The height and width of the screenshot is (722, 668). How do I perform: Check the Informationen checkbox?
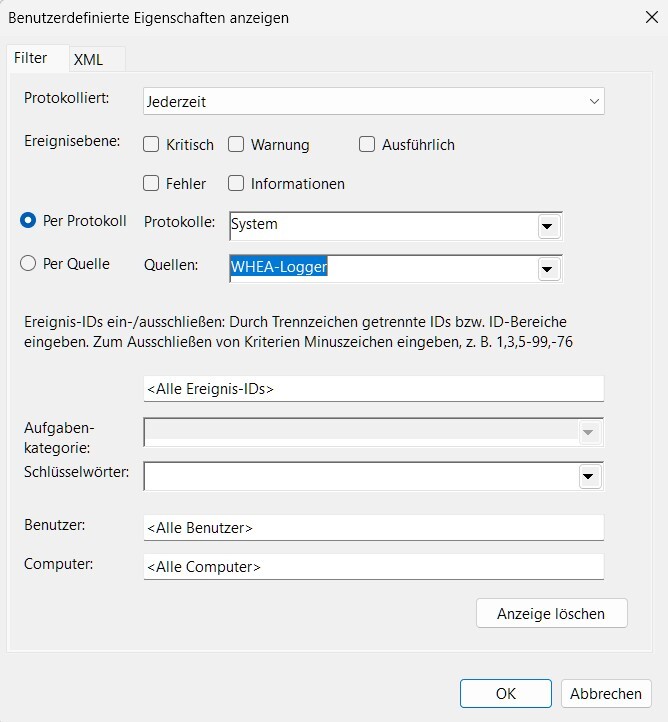point(236,183)
